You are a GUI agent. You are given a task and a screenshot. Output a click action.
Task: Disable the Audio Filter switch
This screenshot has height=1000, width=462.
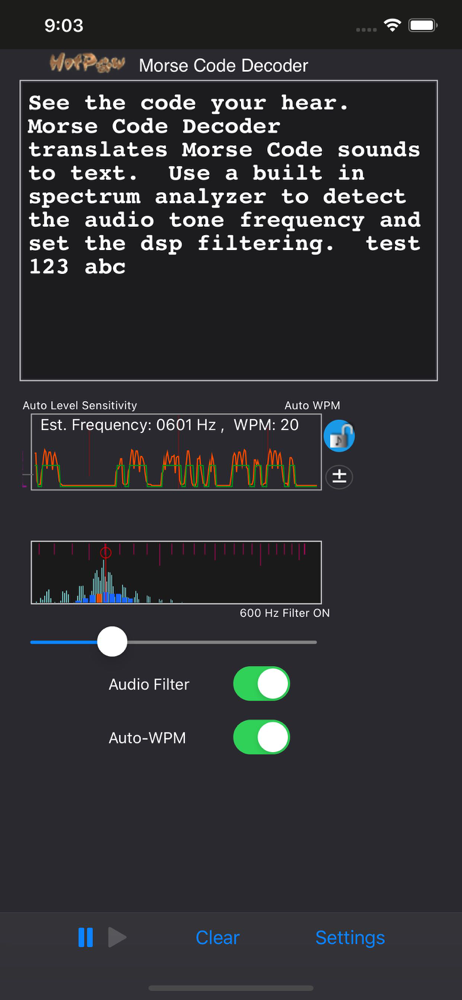tap(262, 684)
